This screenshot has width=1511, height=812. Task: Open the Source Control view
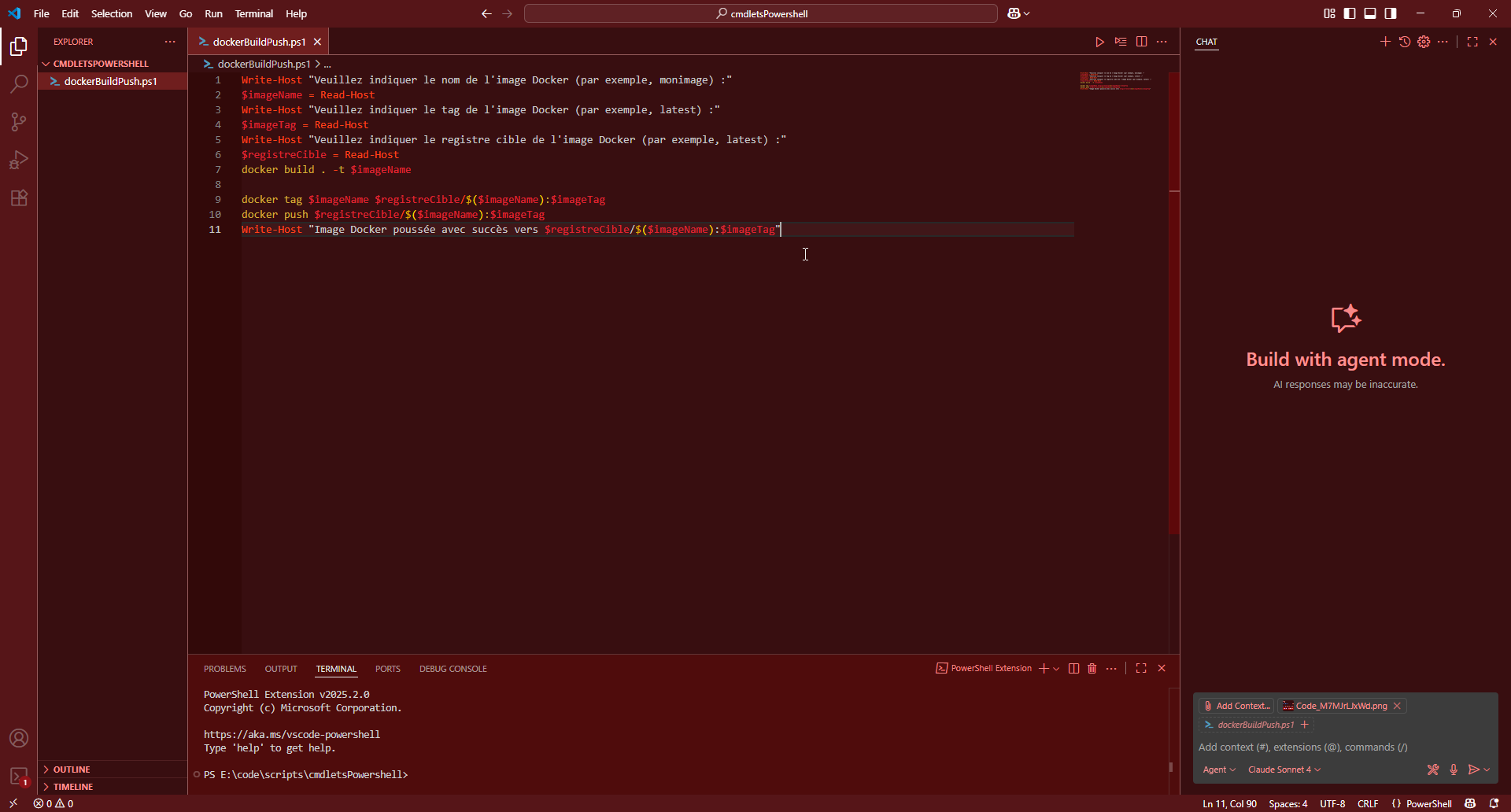tap(19, 122)
